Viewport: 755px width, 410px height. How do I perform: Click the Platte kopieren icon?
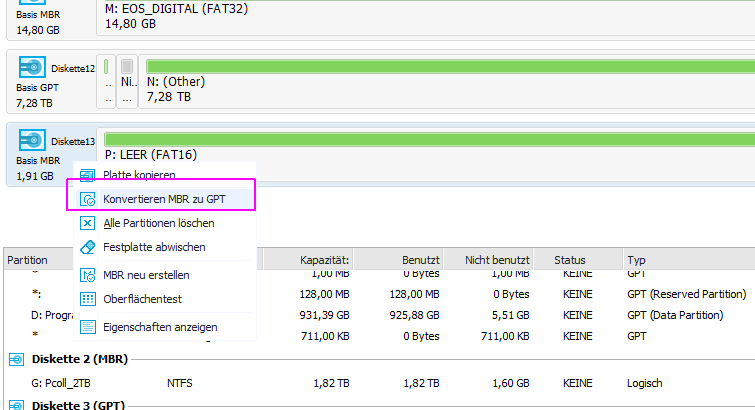[87, 175]
